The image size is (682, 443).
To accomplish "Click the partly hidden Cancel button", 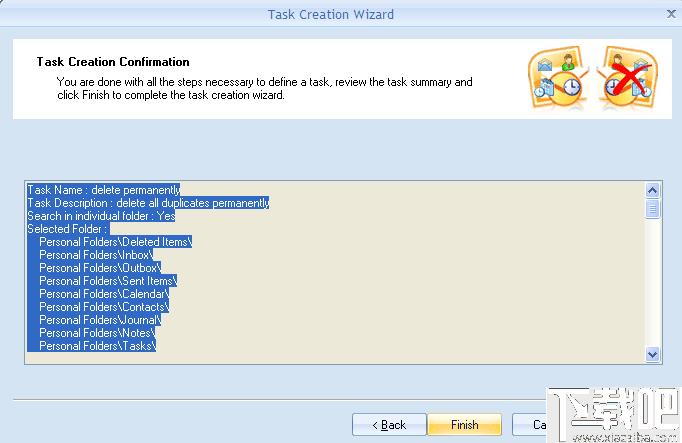I will (529, 424).
